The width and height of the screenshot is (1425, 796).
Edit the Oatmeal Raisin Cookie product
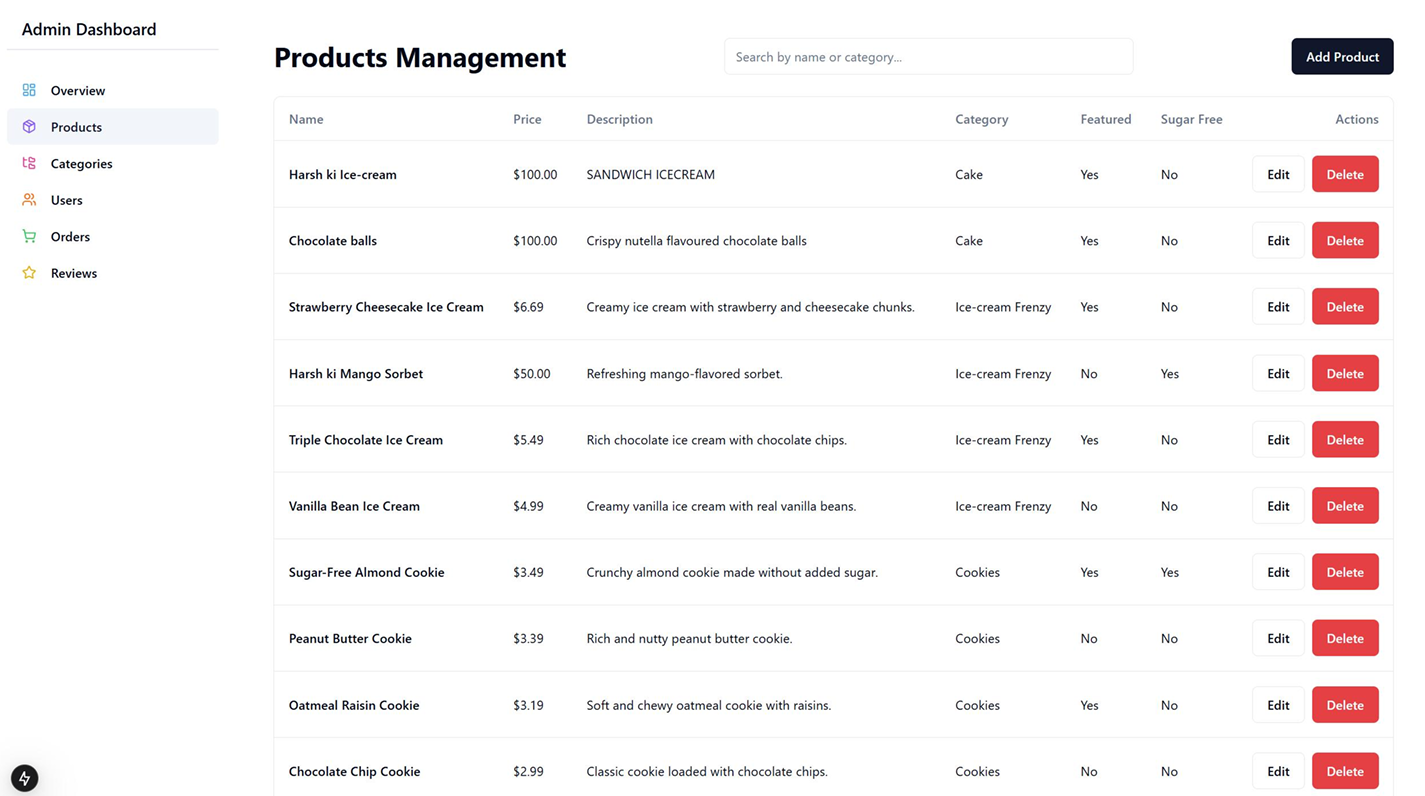click(1278, 705)
